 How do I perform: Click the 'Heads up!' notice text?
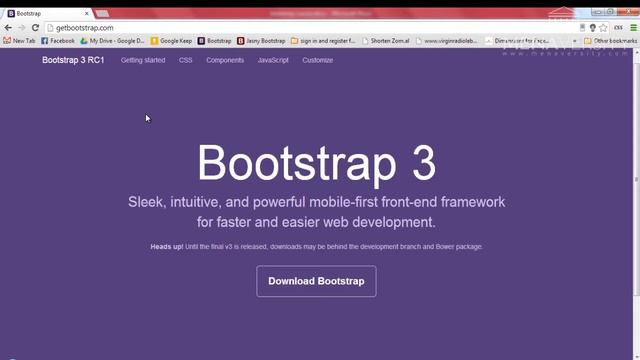tap(316, 247)
